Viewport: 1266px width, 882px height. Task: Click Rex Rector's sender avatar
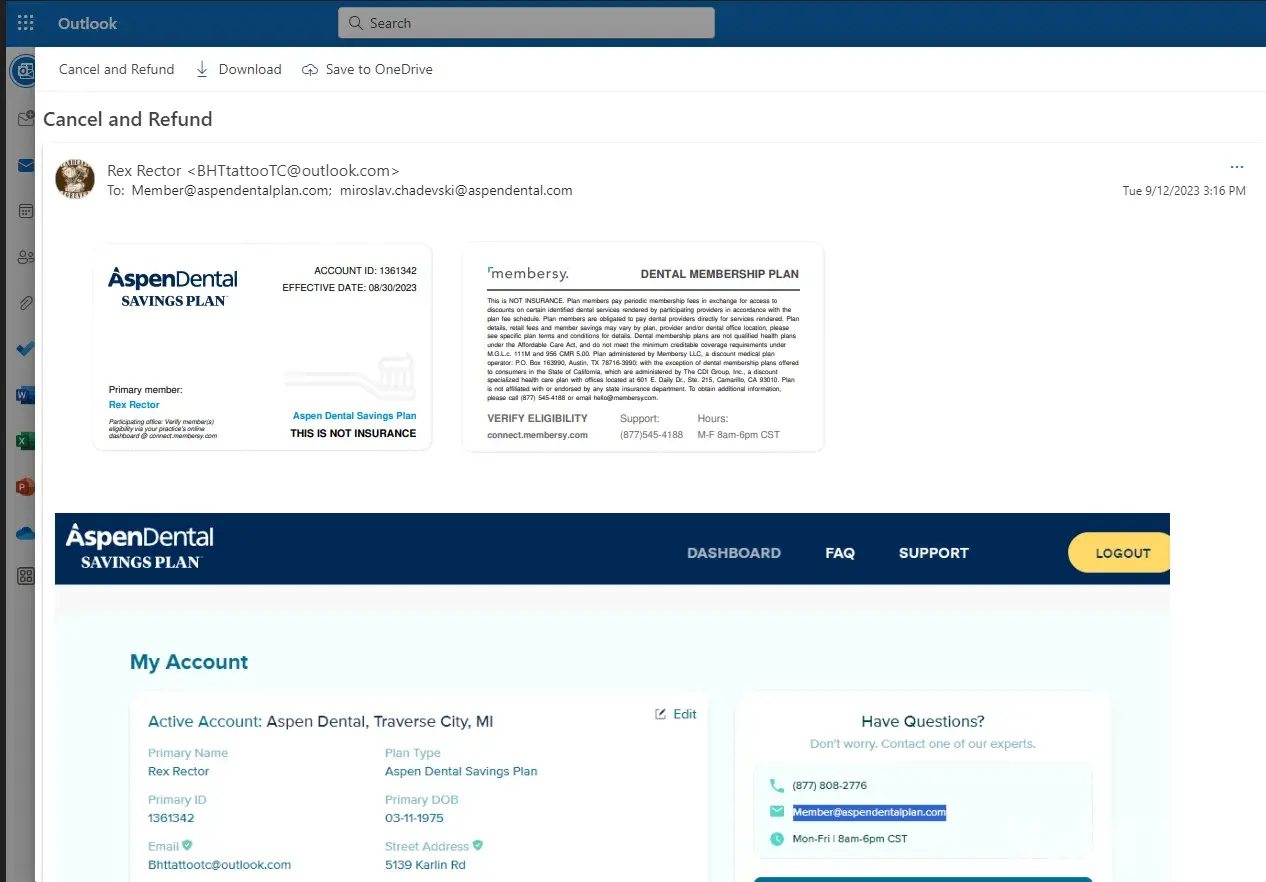(75, 179)
